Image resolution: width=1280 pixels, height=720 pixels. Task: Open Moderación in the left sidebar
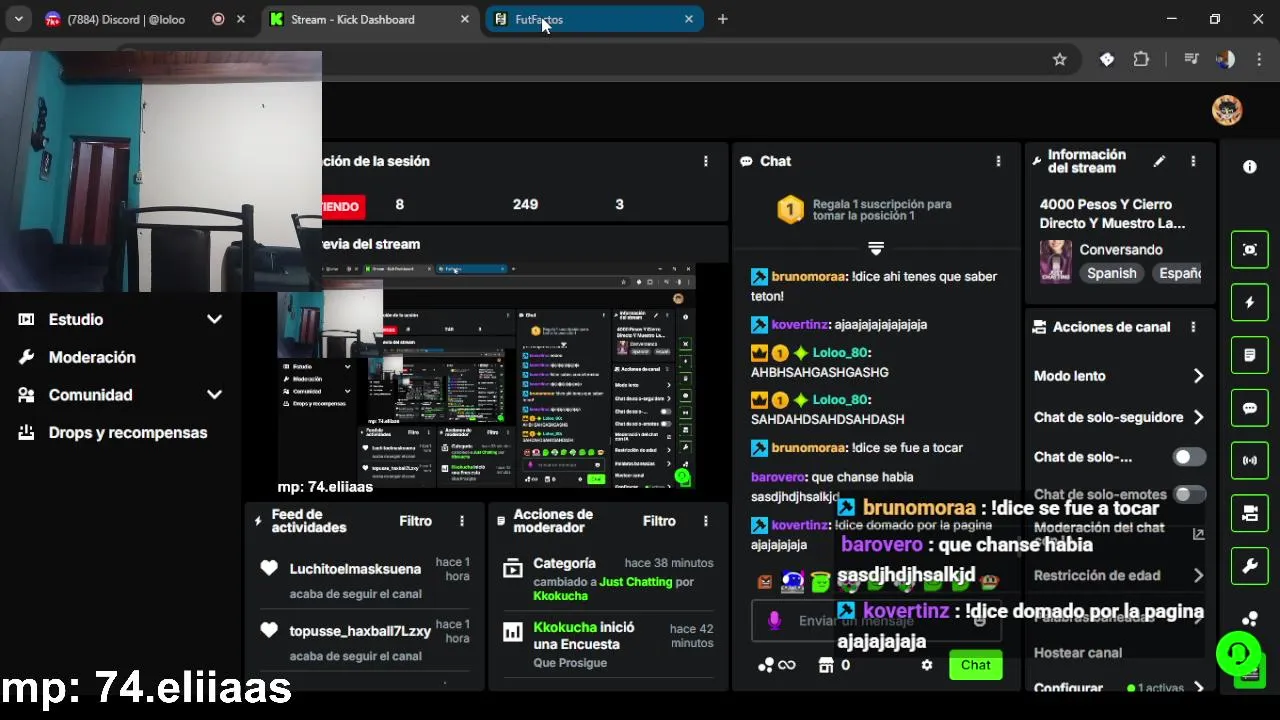click(x=92, y=357)
